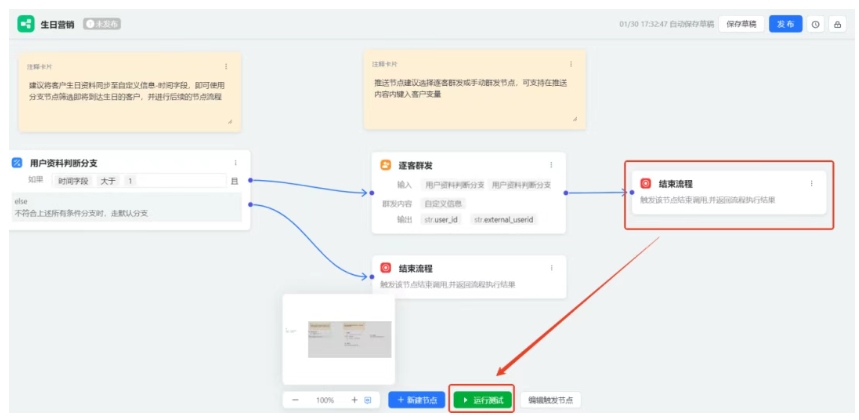Screen dimensions: 859x420
Task: Click the blue 发布 button
Action: 785,24
